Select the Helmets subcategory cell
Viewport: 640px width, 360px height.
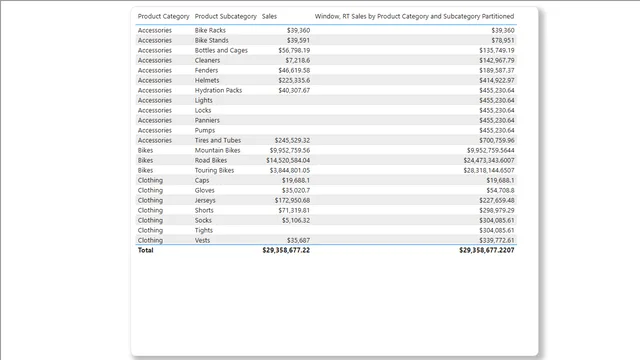click(x=207, y=80)
